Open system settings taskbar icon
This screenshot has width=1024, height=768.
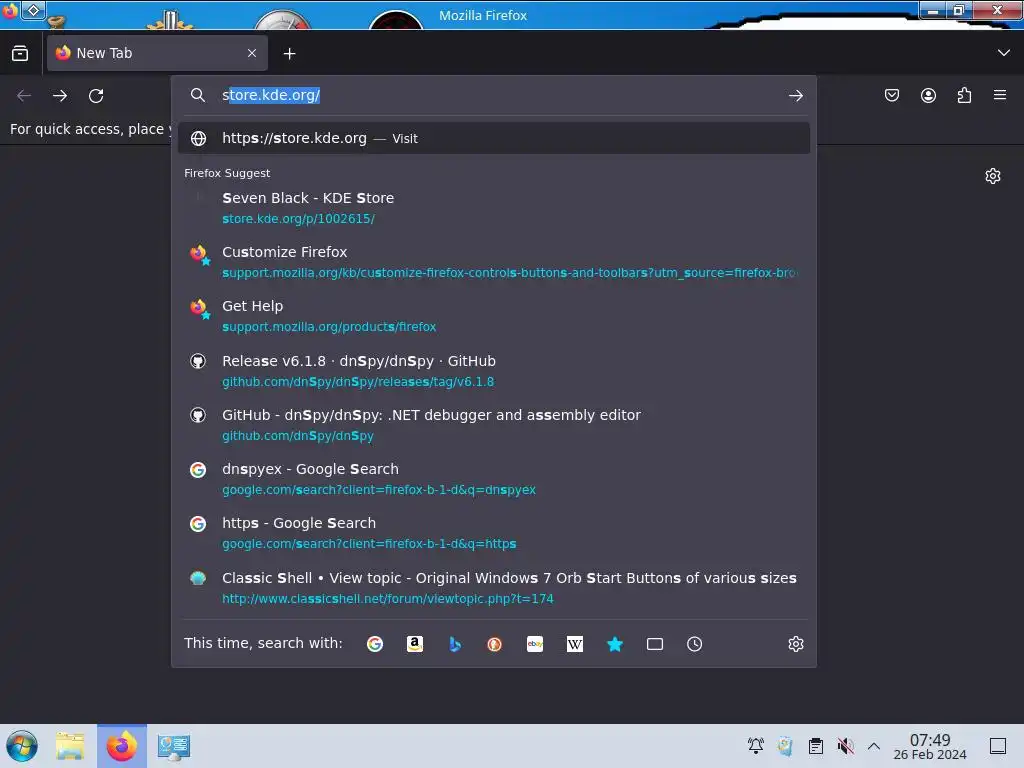(x=174, y=746)
